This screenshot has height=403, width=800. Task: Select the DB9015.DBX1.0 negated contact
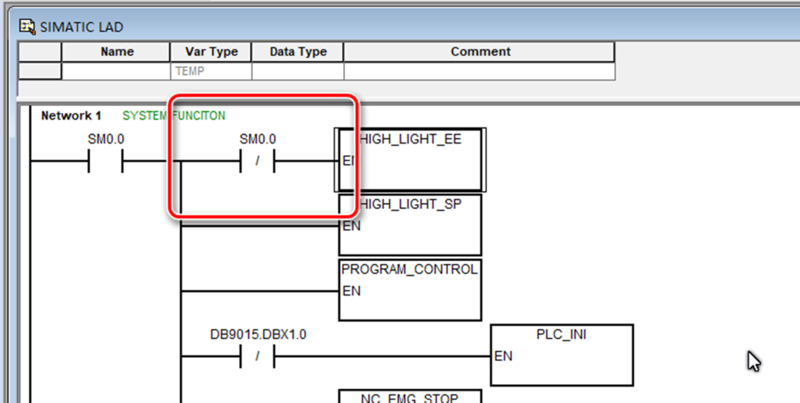pyautogui.click(x=258, y=356)
